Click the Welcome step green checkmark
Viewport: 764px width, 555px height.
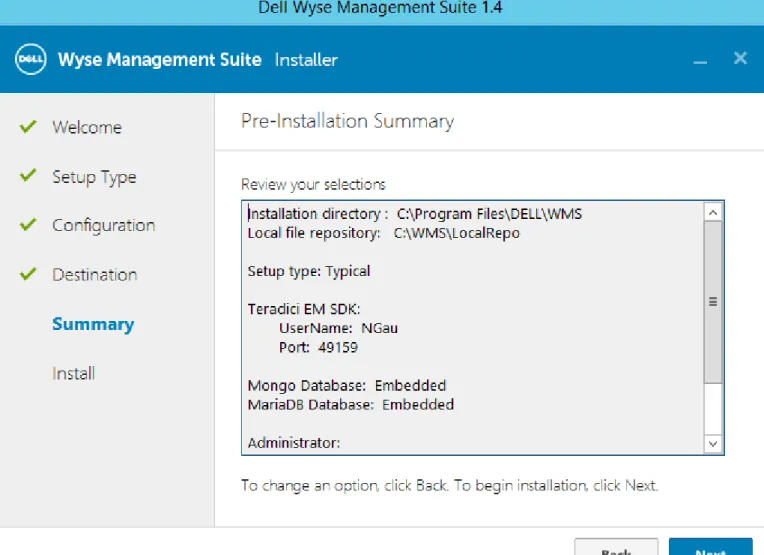coord(28,126)
